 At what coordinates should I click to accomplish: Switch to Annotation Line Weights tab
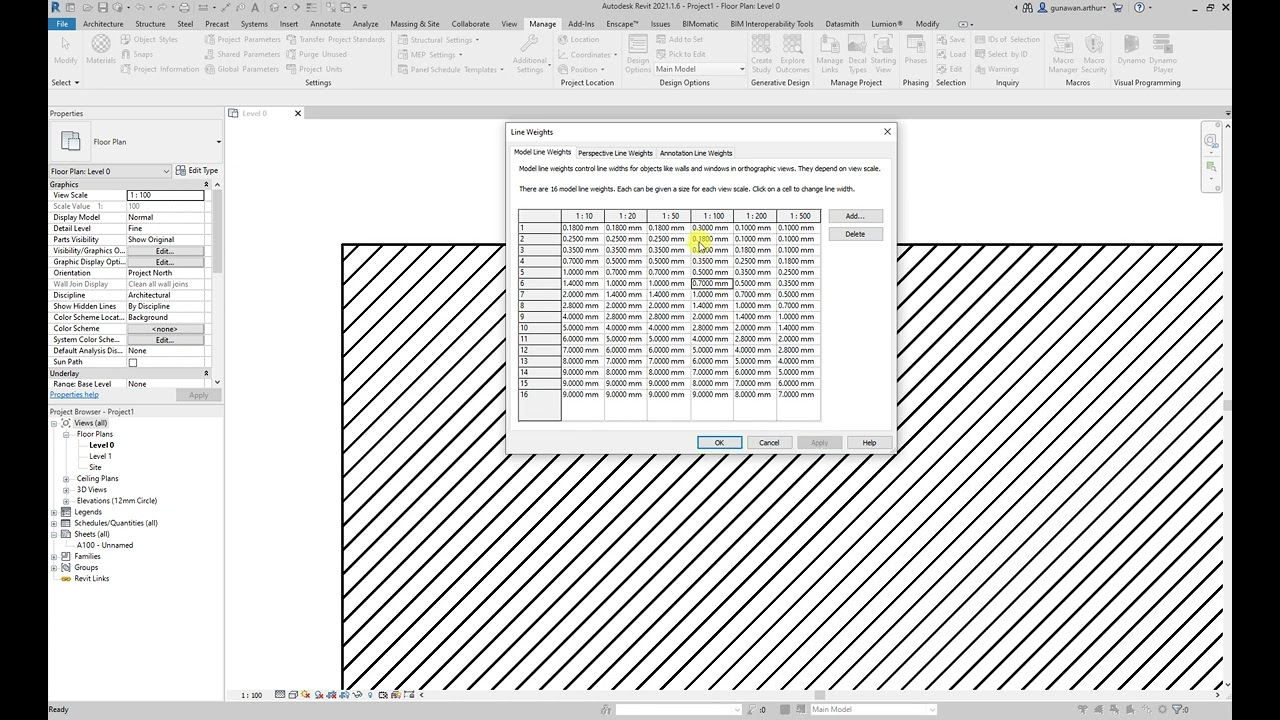pyautogui.click(x=696, y=153)
